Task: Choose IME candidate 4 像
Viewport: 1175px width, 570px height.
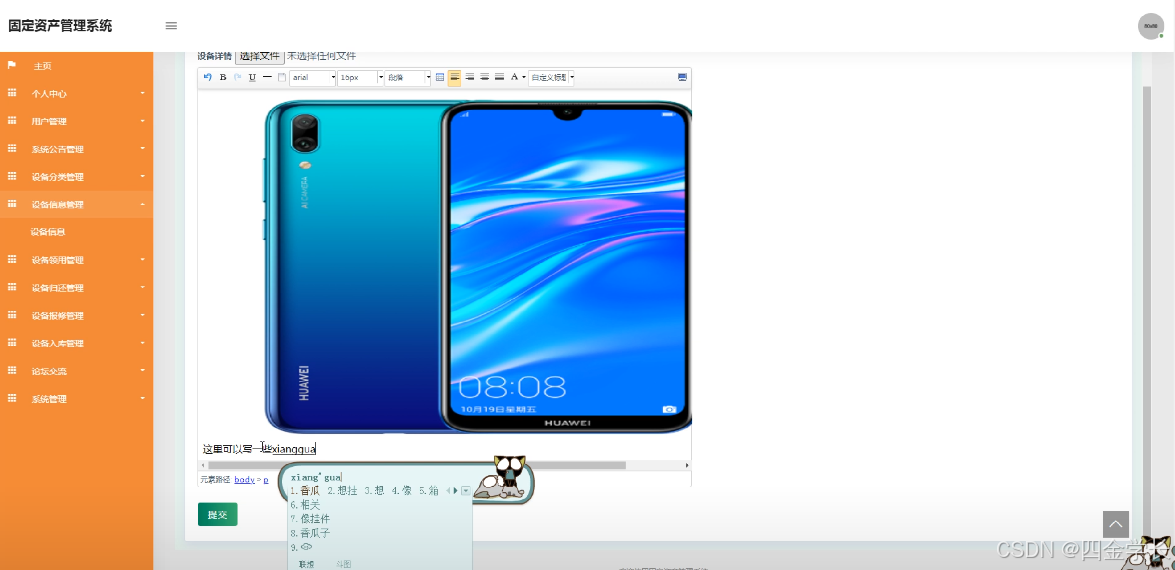Action: [x=402, y=491]
